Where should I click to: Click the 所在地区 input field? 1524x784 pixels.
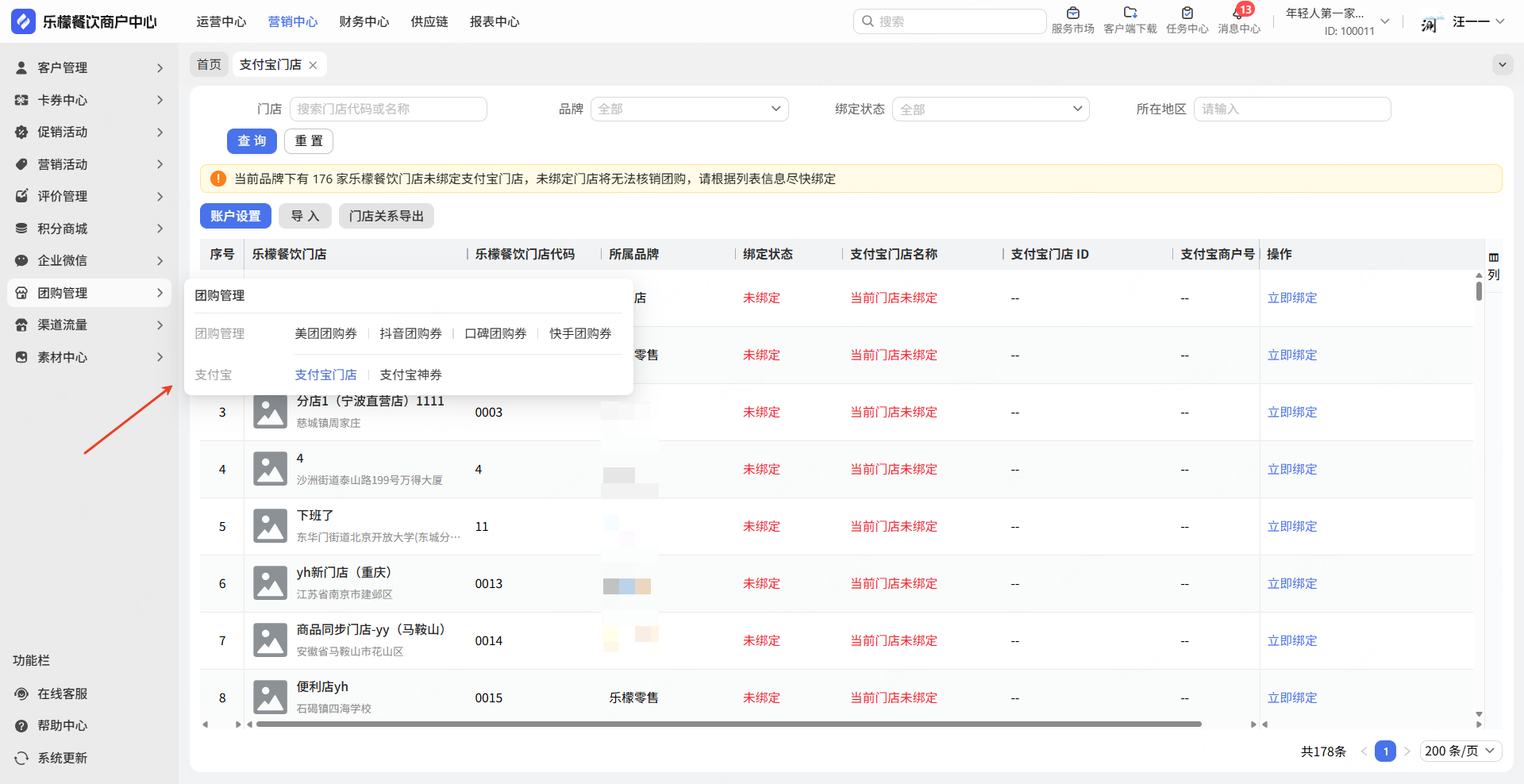click(1292, 110)
